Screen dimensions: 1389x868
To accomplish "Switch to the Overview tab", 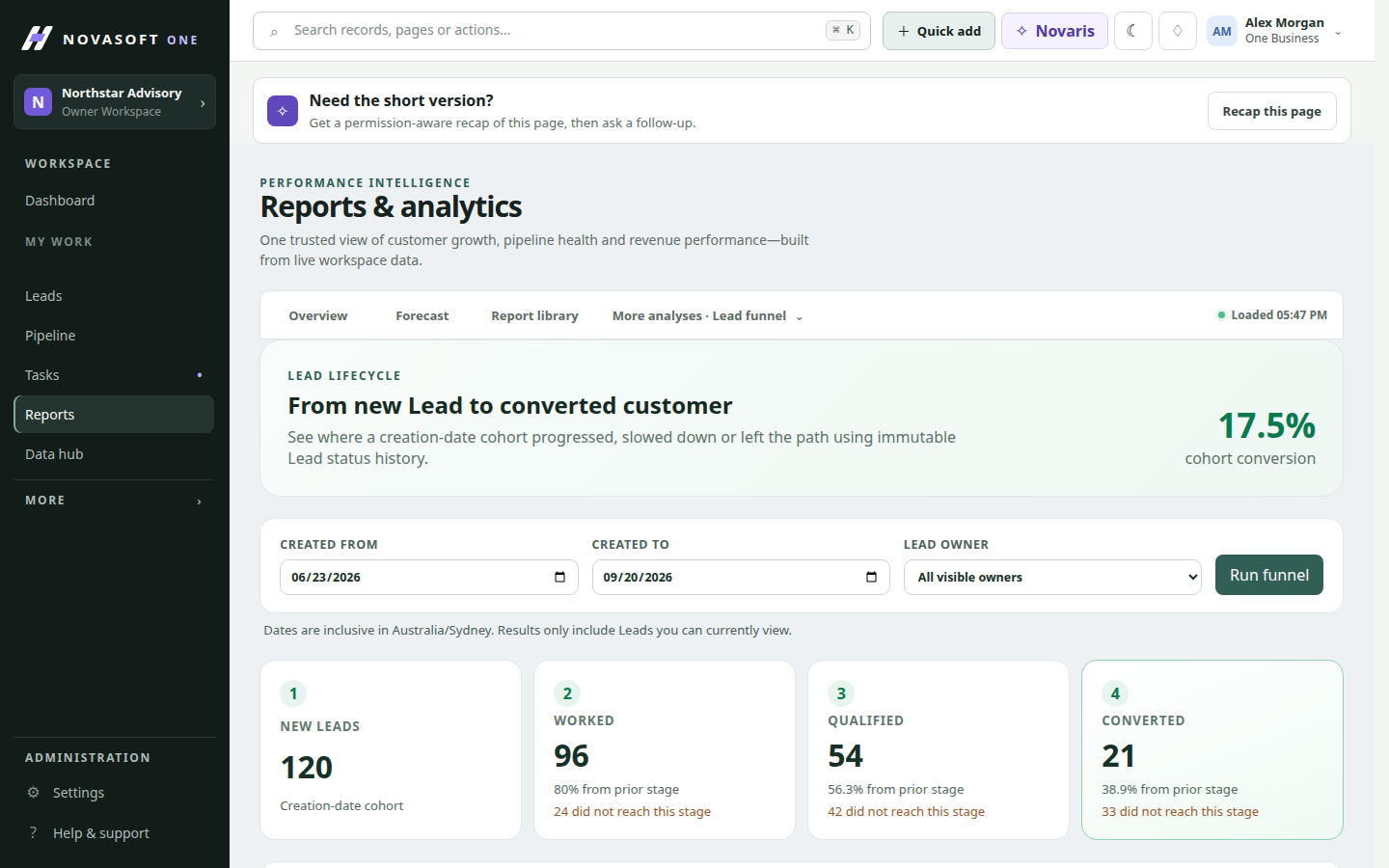I will pyautogui.click(x=318, y=316).
